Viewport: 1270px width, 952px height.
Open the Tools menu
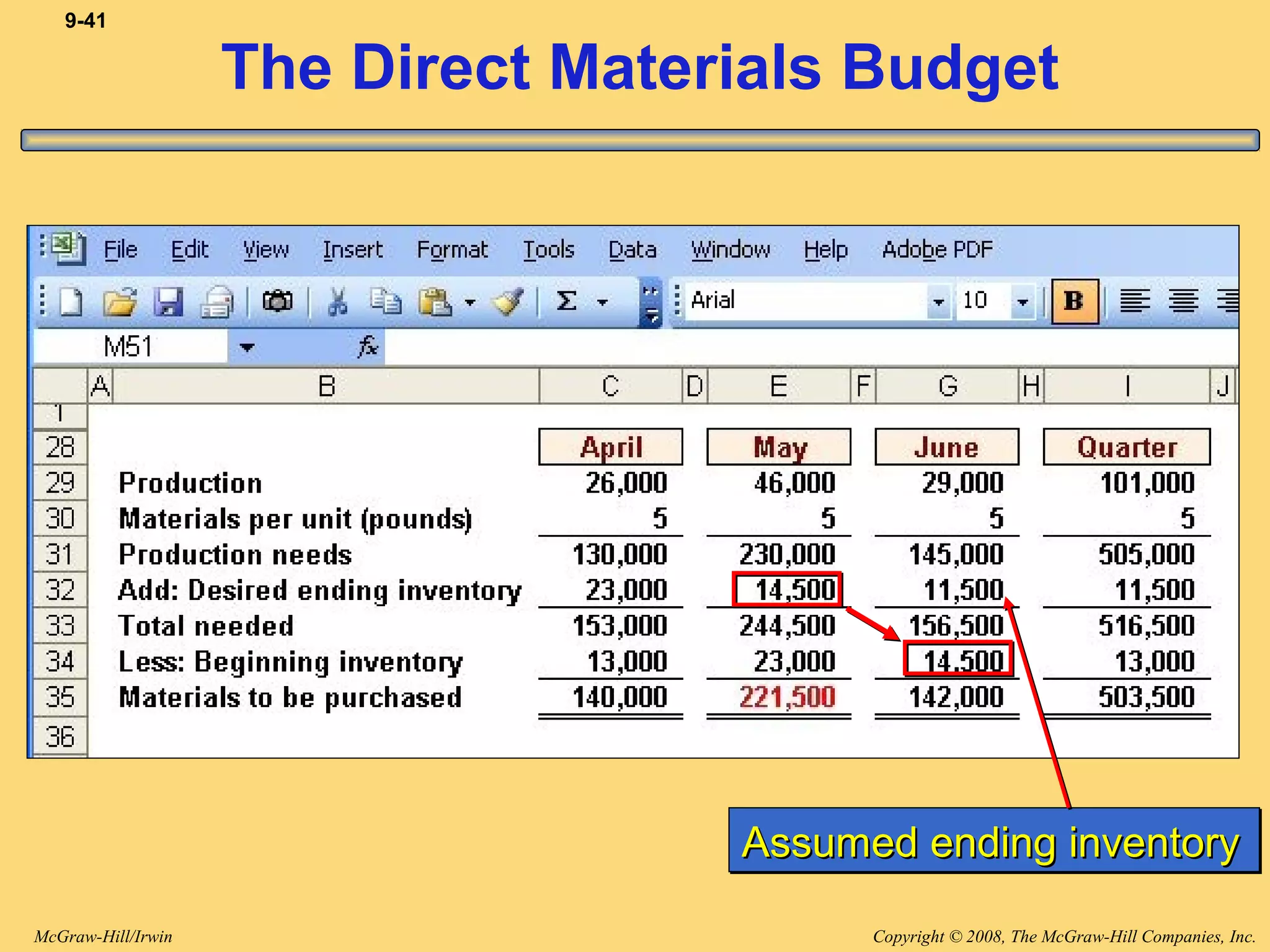[549, 250]
